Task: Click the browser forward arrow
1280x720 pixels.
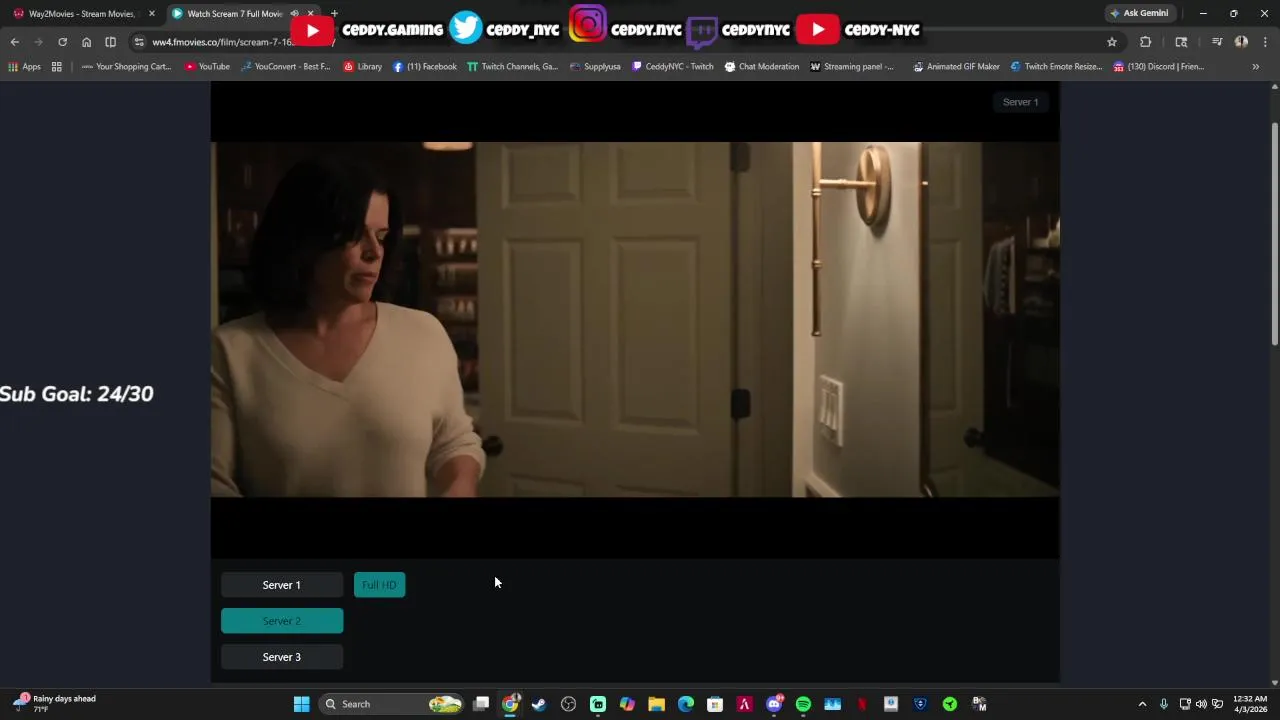Action: click(38, 42)
